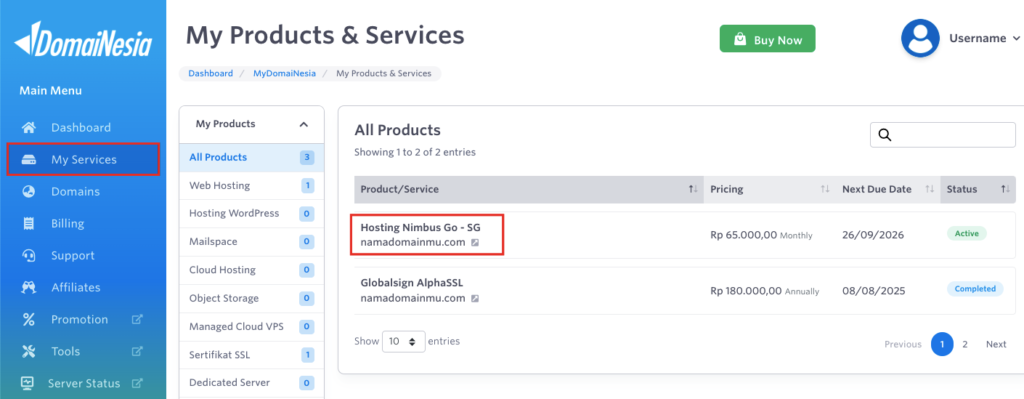
Task: Click the product search input field
Action: point(942,135)
